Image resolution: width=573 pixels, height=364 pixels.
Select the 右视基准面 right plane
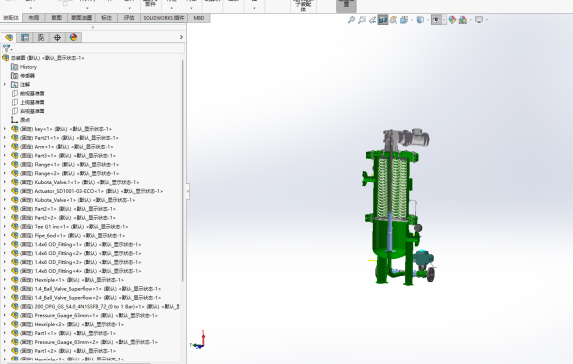pyautogui.click(x=32, y=111)
